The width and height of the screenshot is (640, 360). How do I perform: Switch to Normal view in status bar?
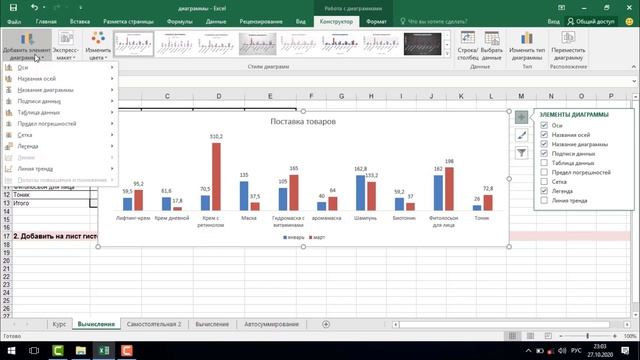click(512, 336)
